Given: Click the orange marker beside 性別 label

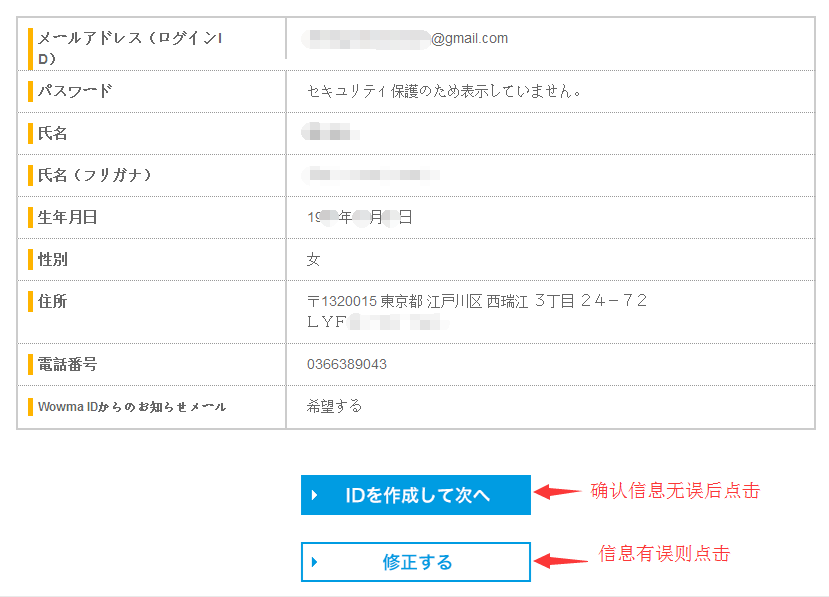Looking at the screenshot, I should [30, 260].
